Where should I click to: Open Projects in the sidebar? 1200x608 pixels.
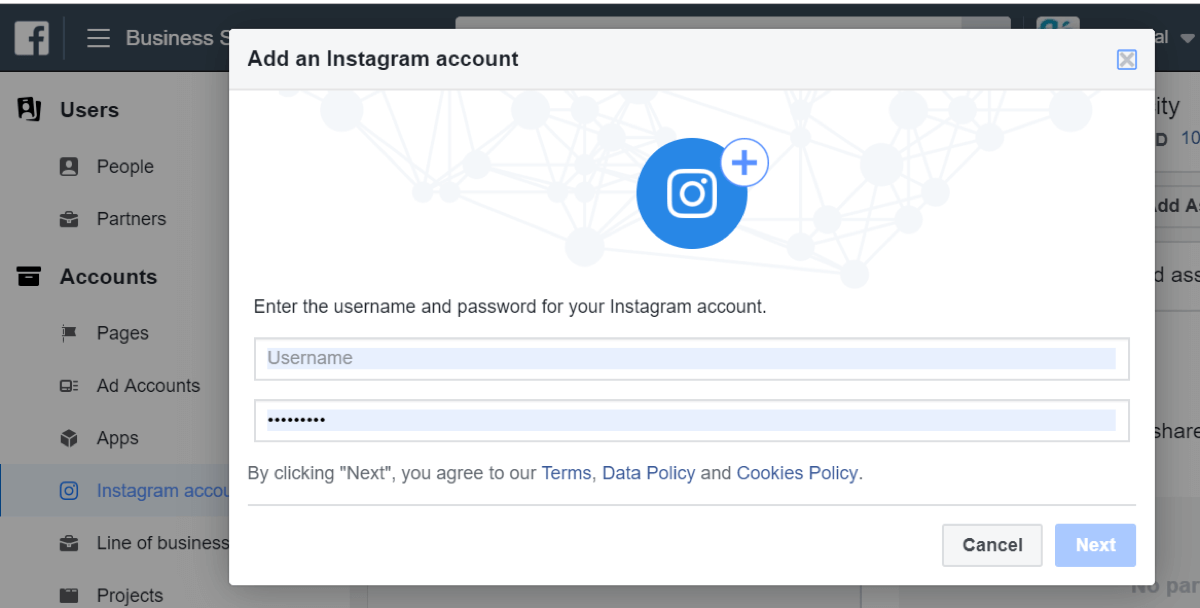click(111, 595)
